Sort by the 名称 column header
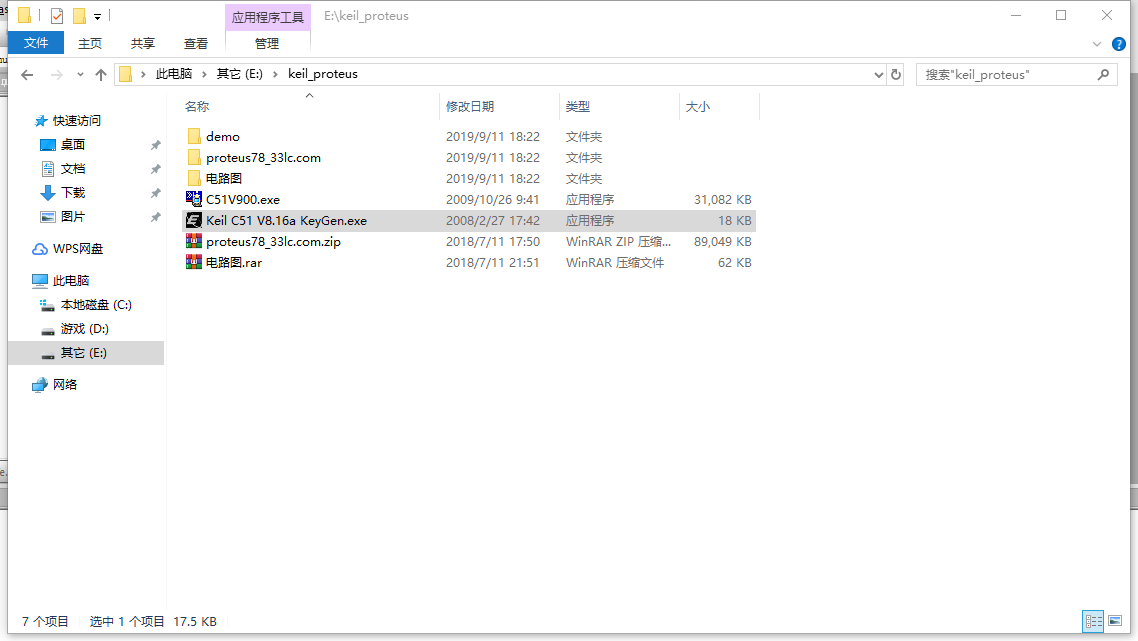This screenshot has width=1138, height=641. [197, 107]
